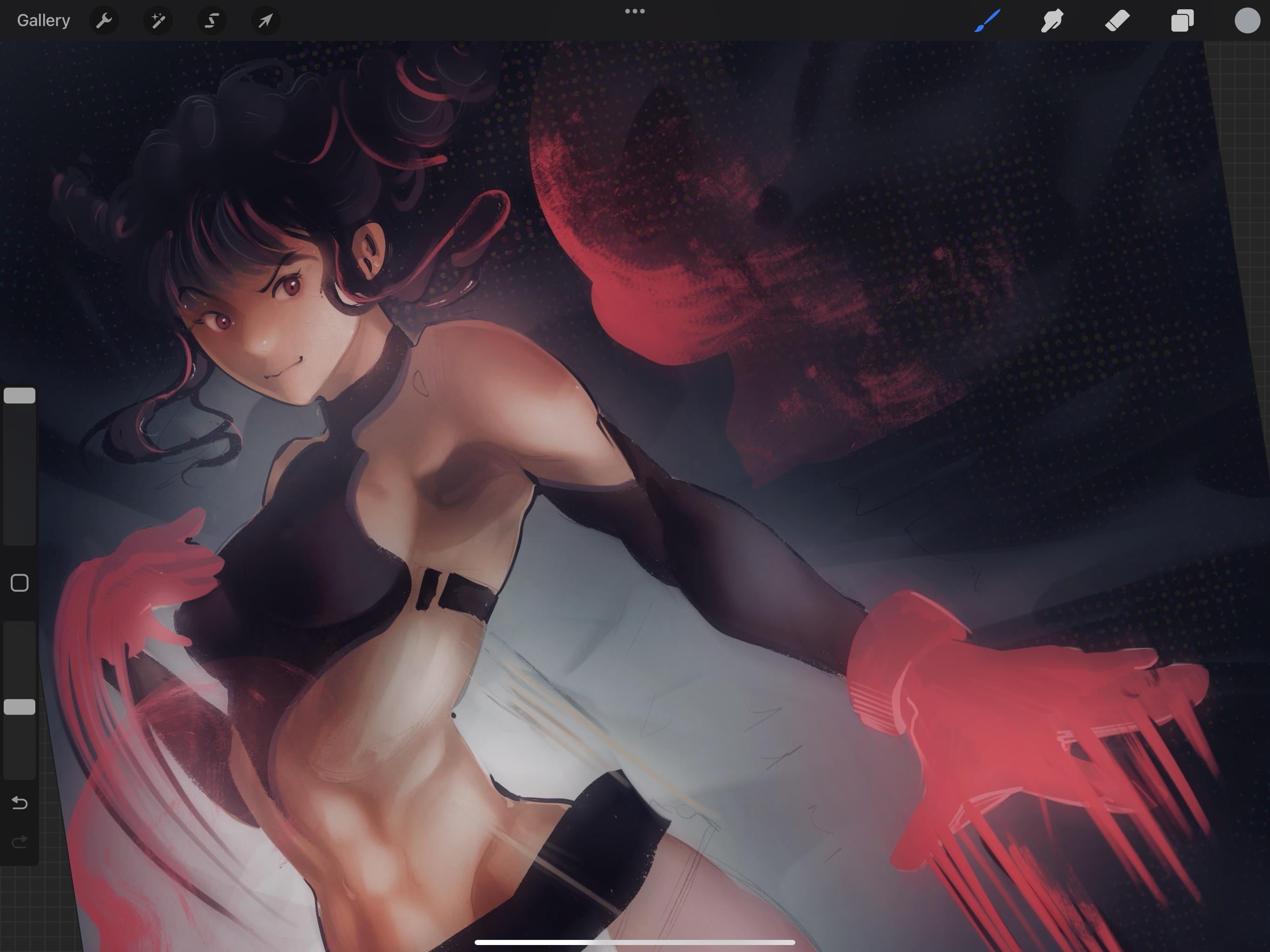The image size is (1270, 952).
Task: Select the Eraser tool
Action: tap(1117, 20)
